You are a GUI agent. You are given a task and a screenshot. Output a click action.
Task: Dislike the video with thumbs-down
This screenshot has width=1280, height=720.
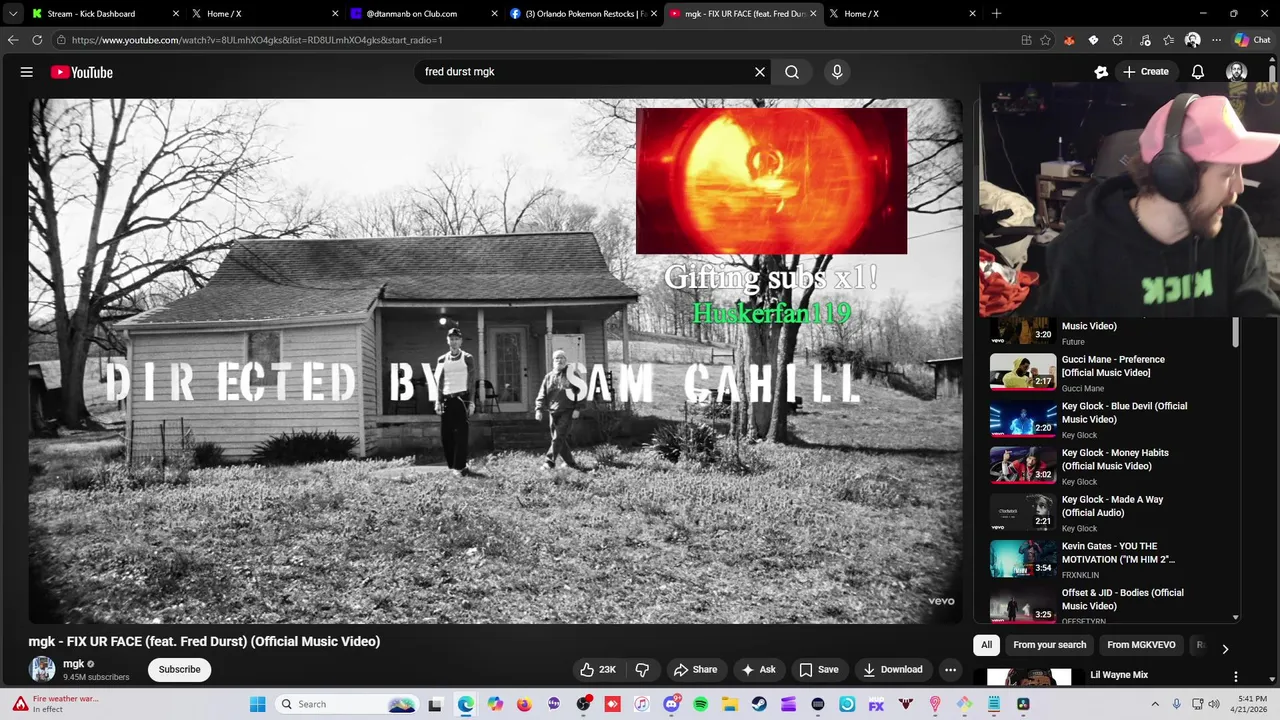click(x=643, y=670)
